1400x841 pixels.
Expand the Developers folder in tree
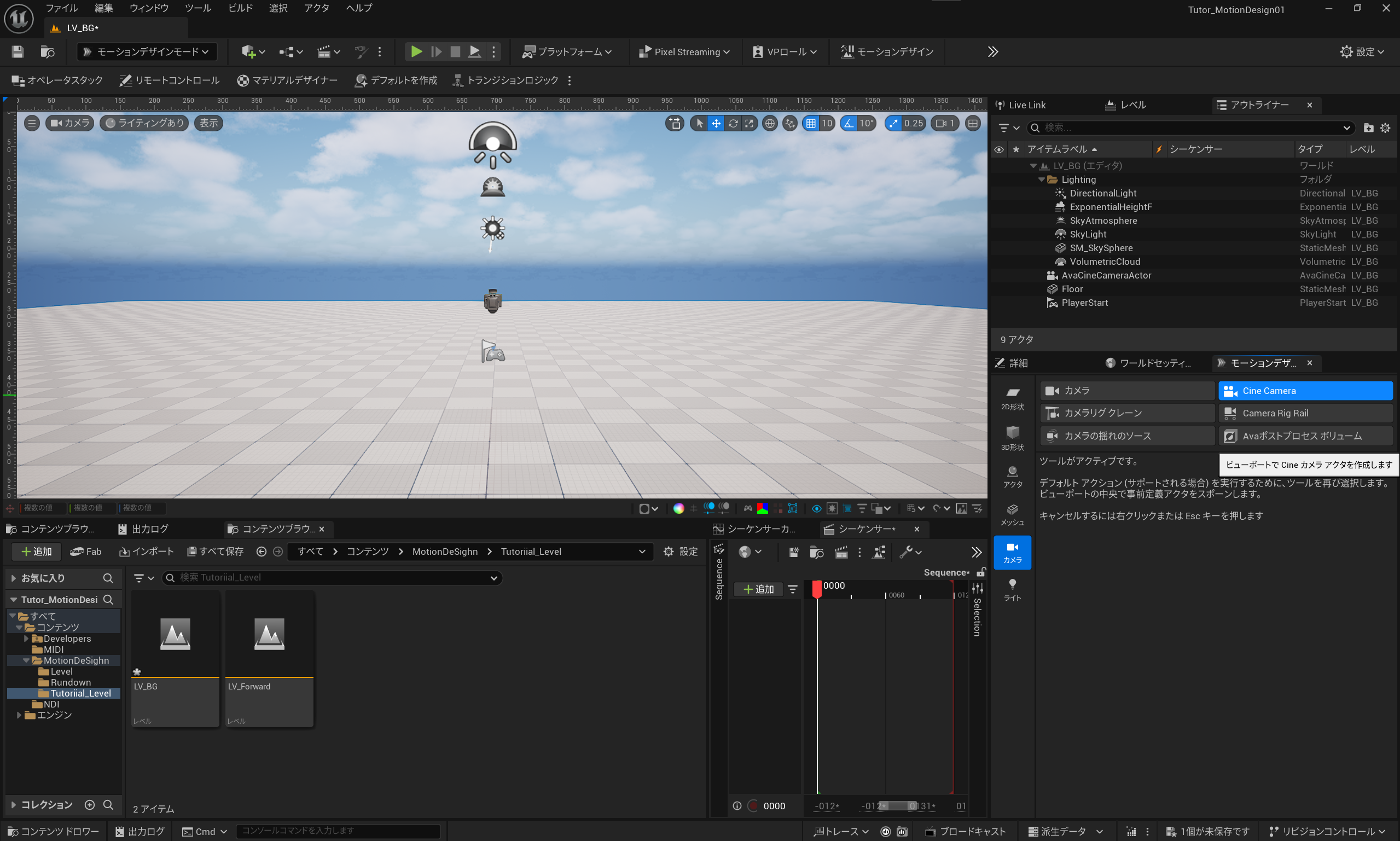pyautogui.click(x=26, y=639)
